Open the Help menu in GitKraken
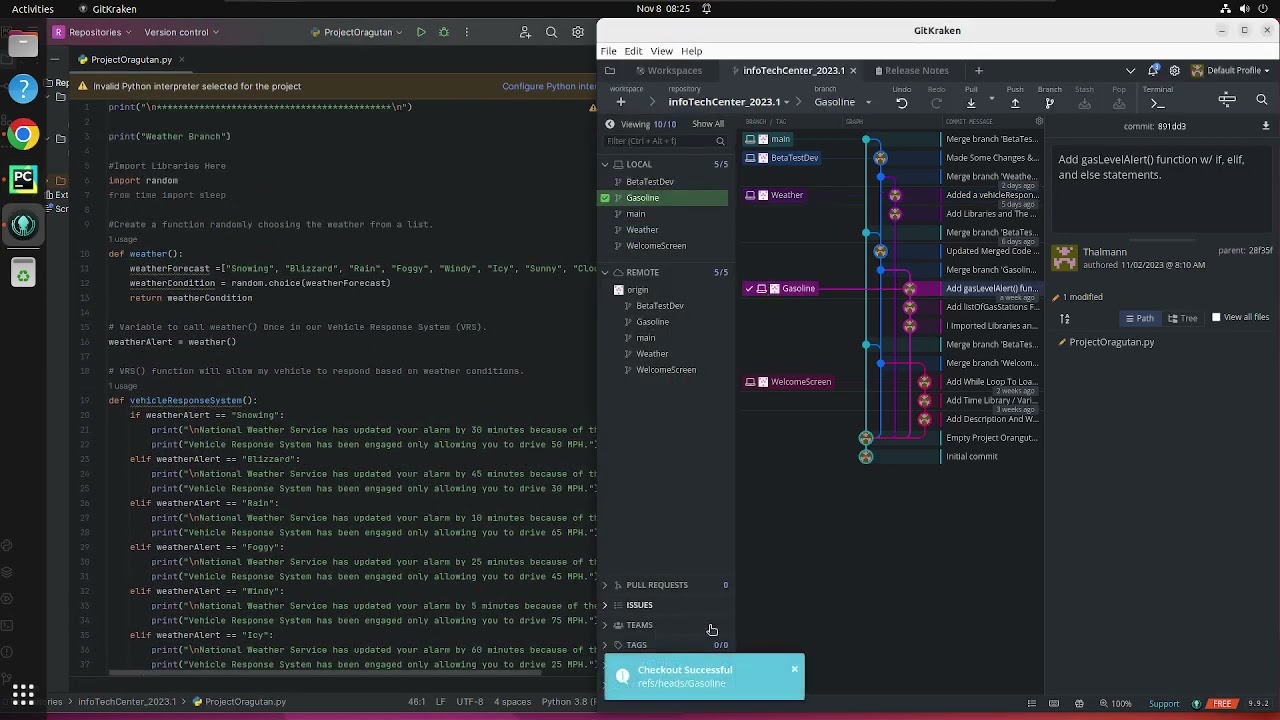1280x720 pixels. (x=691, y=51)
